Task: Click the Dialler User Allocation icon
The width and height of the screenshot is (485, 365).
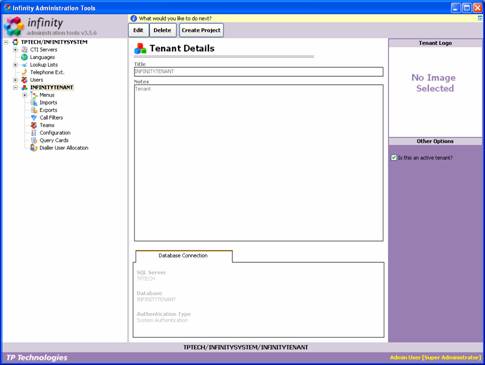Action: (x=34, y=148)
